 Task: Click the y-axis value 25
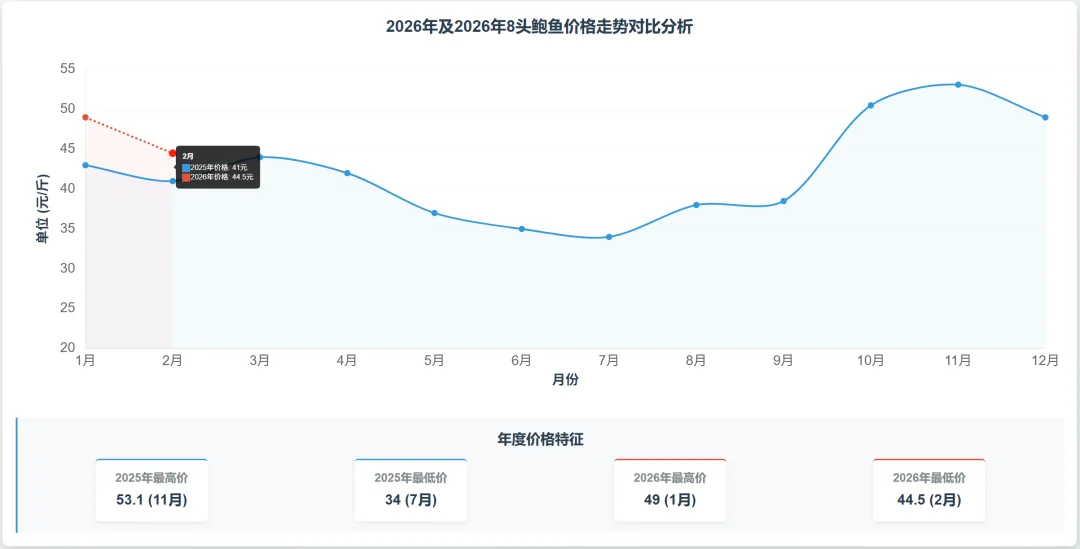68,308
